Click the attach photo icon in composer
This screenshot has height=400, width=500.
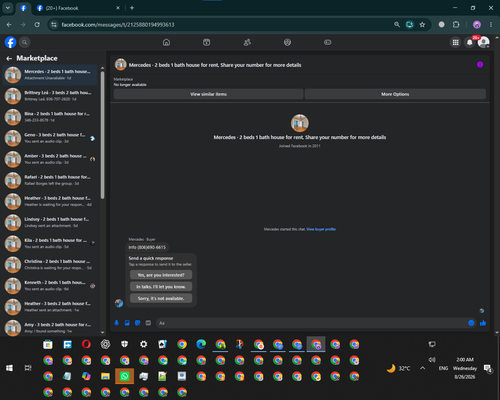(x=127, y=323)
